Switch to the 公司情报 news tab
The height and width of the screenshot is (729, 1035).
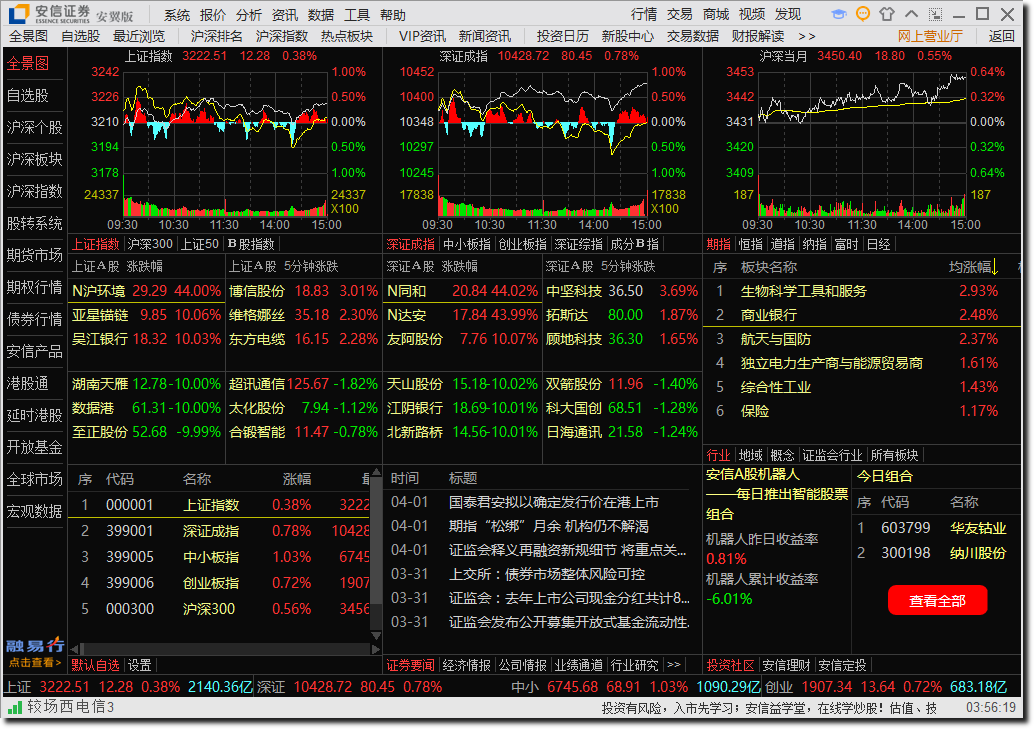point(523,665)
